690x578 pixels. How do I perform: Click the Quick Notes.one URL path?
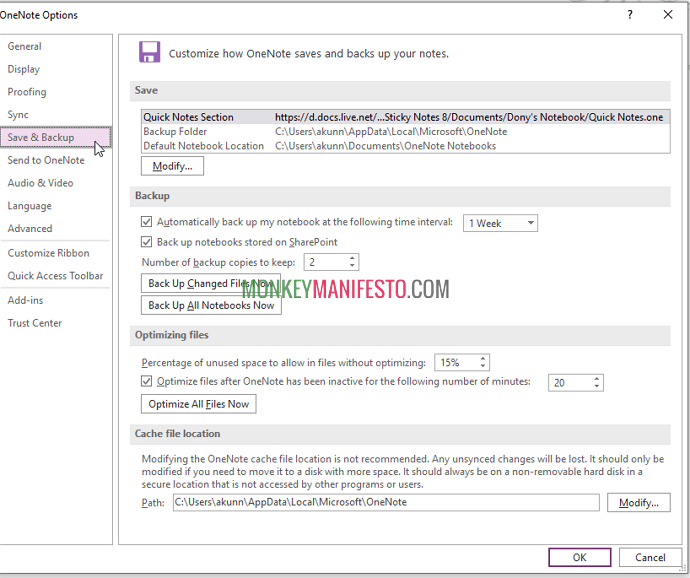point(469,117)
